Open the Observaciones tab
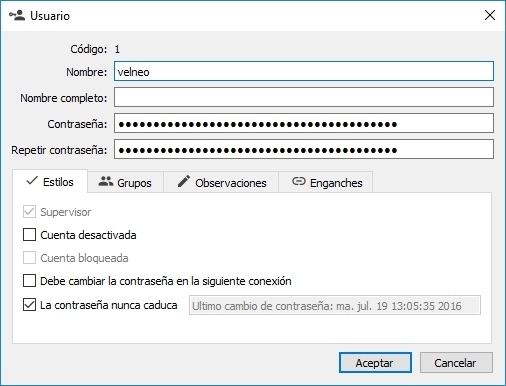Viewport: 506px width, 386px height. [x=221, y=182]
